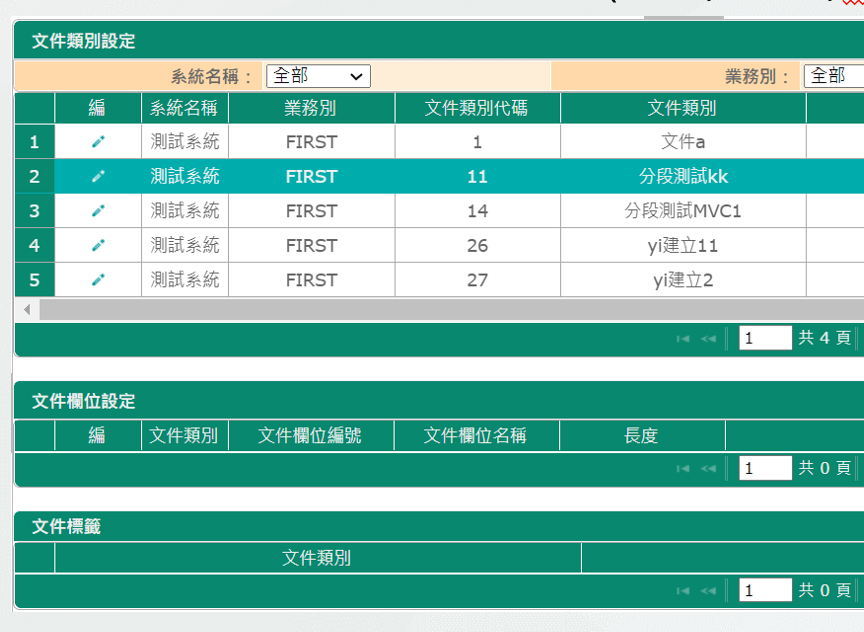Click the edit pencil for 分段測試kk row
The image size is (864, 632).
point(98,176)
